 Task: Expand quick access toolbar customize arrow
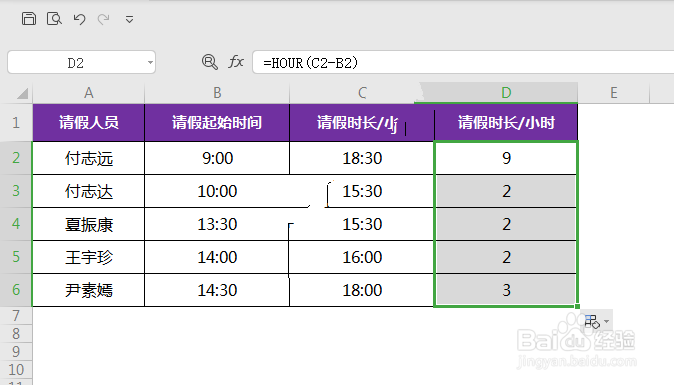pyautogui.click(x=129, y=19)
